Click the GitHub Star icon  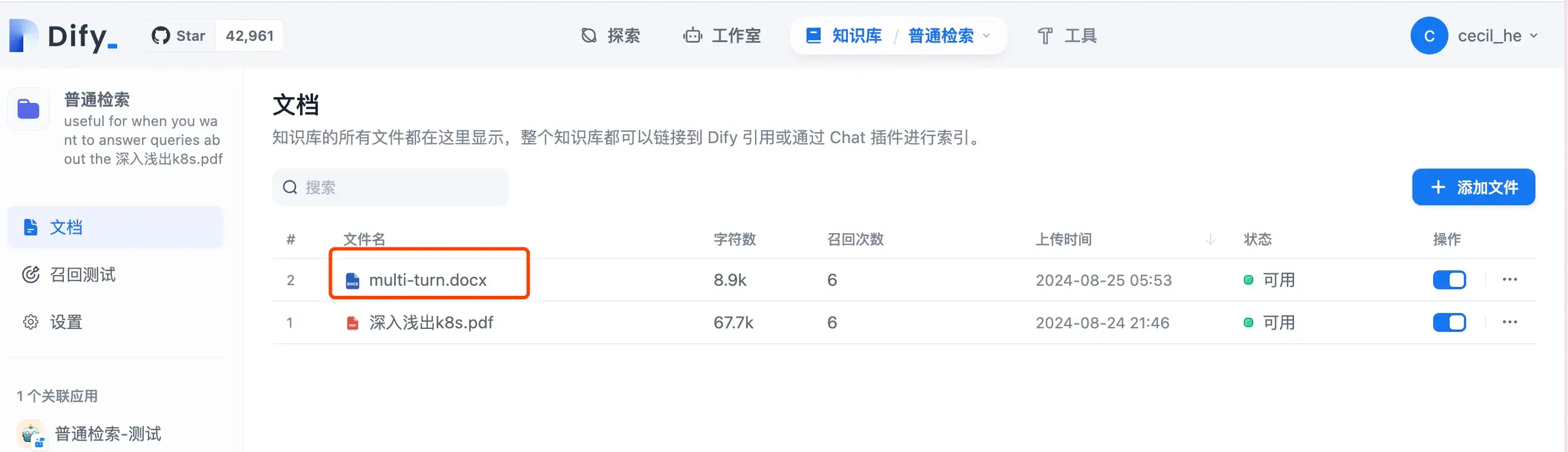click(161, 36)
